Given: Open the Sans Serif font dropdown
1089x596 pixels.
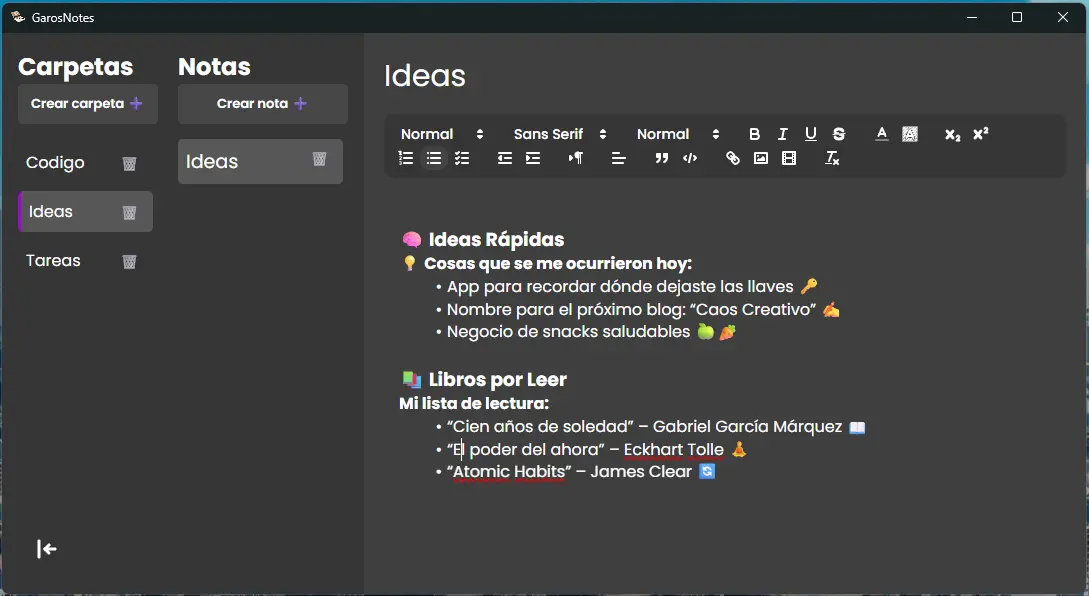Looking at the screenshot, I should point(560,134).
